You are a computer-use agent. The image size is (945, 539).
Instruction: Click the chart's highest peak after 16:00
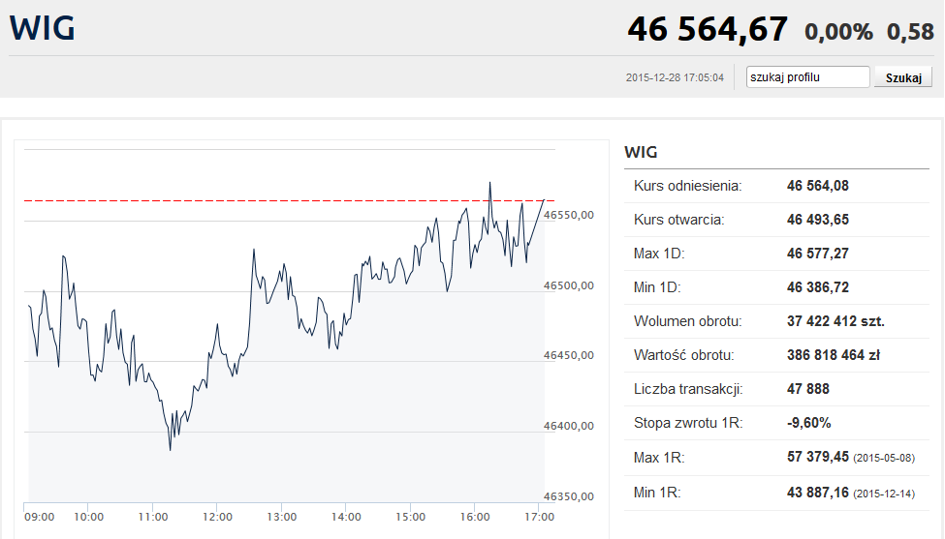pos(490,183)
